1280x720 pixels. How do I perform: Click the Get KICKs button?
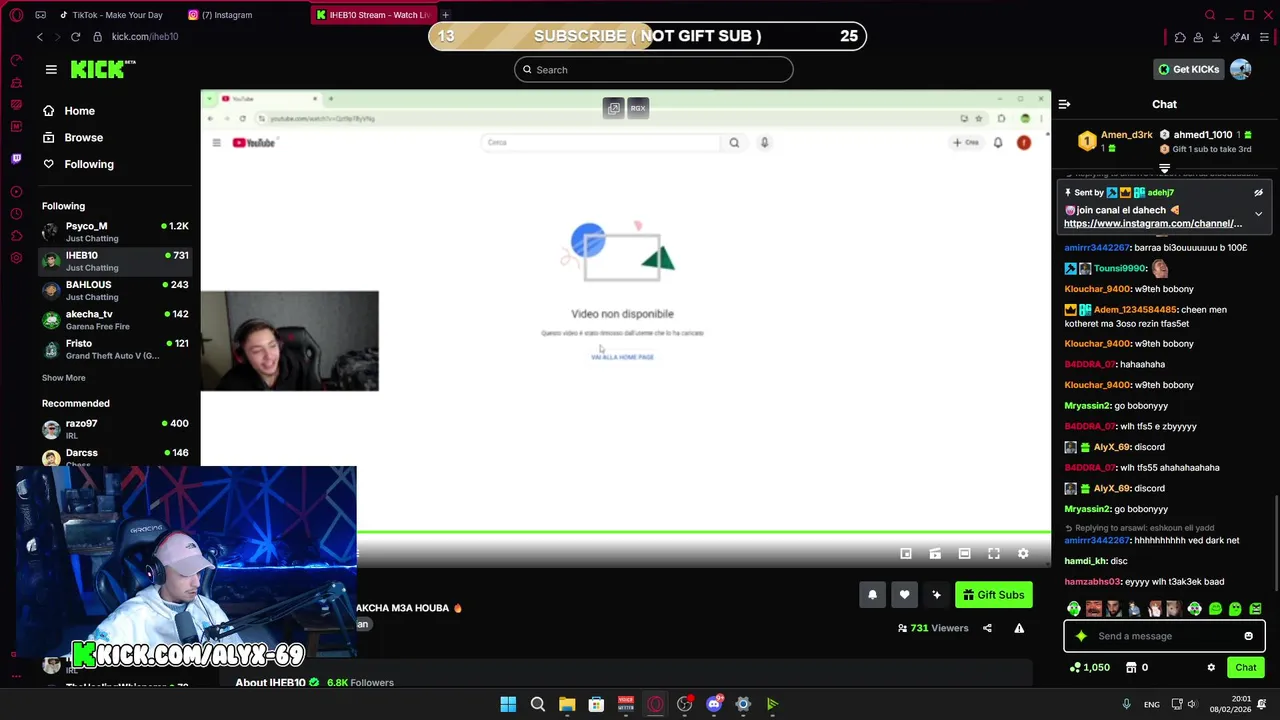[1188, 69]
